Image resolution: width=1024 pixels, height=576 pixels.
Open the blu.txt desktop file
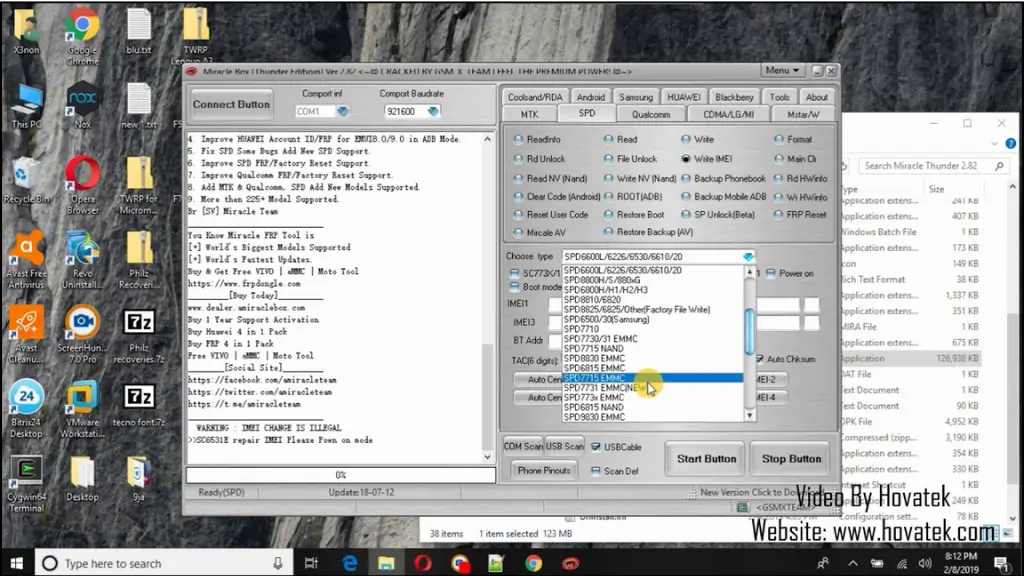tap(138, 31)
